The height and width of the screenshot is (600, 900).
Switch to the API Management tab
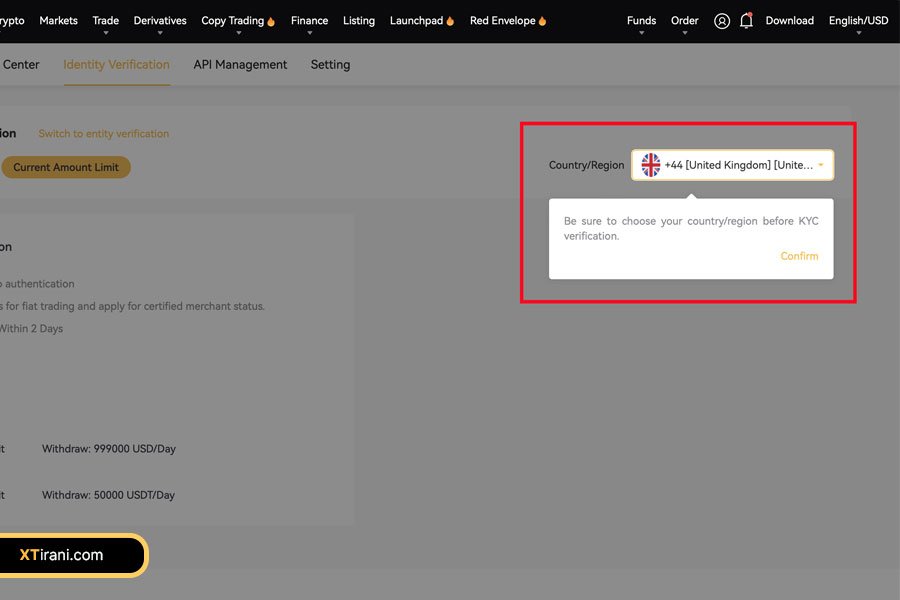coord(240,65)
